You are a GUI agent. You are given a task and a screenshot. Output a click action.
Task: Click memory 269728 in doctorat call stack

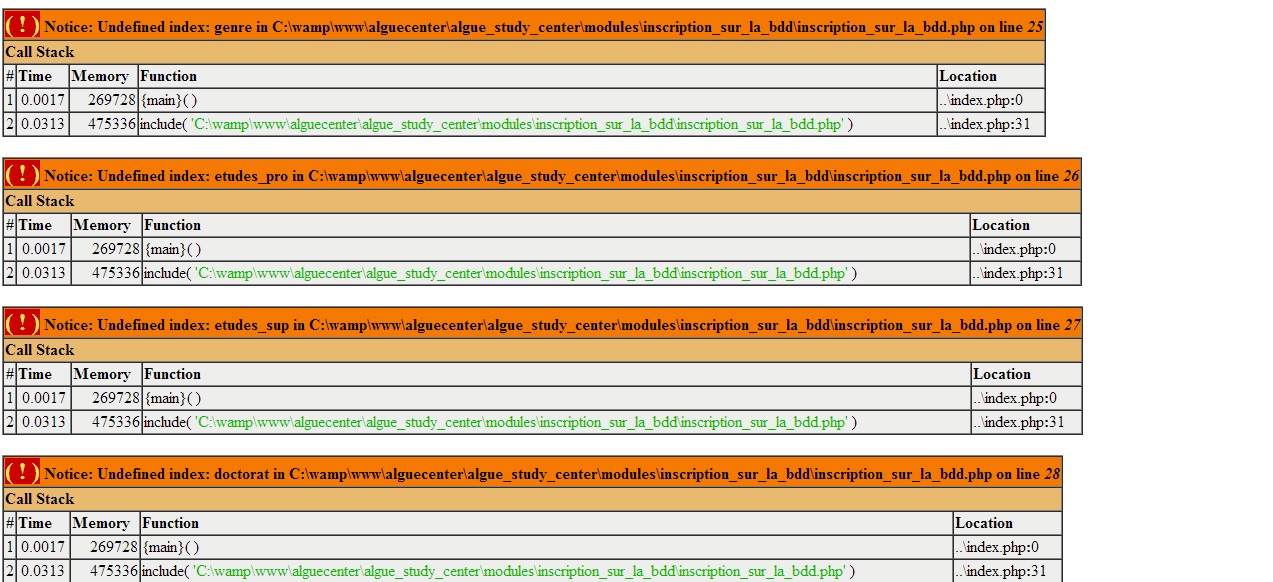click(114, 547)
